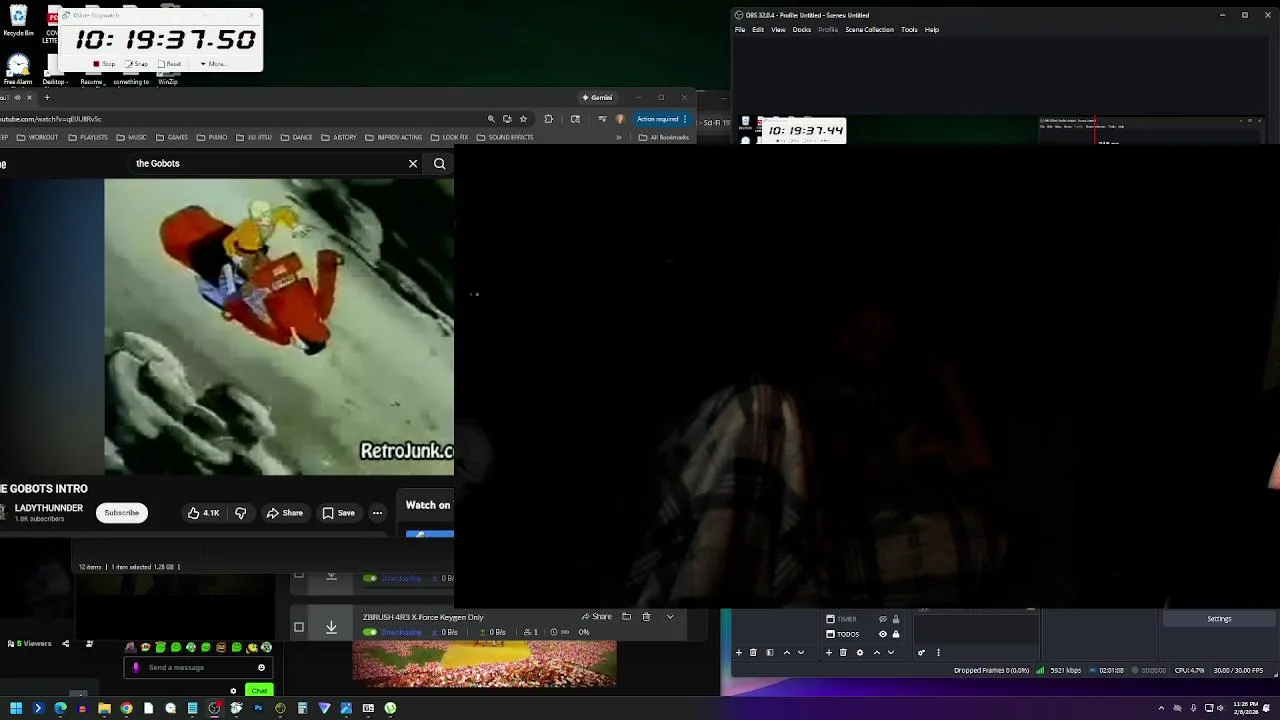
Task: Reset the stopwatch
Action: (x=169, y=64)
